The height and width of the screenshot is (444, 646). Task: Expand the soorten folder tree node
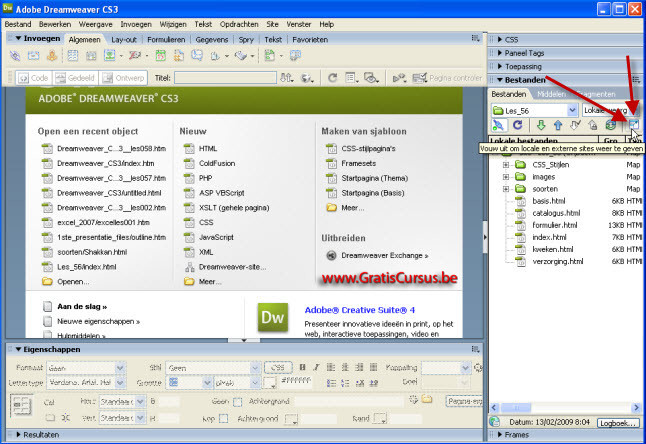tap(506, 189)
